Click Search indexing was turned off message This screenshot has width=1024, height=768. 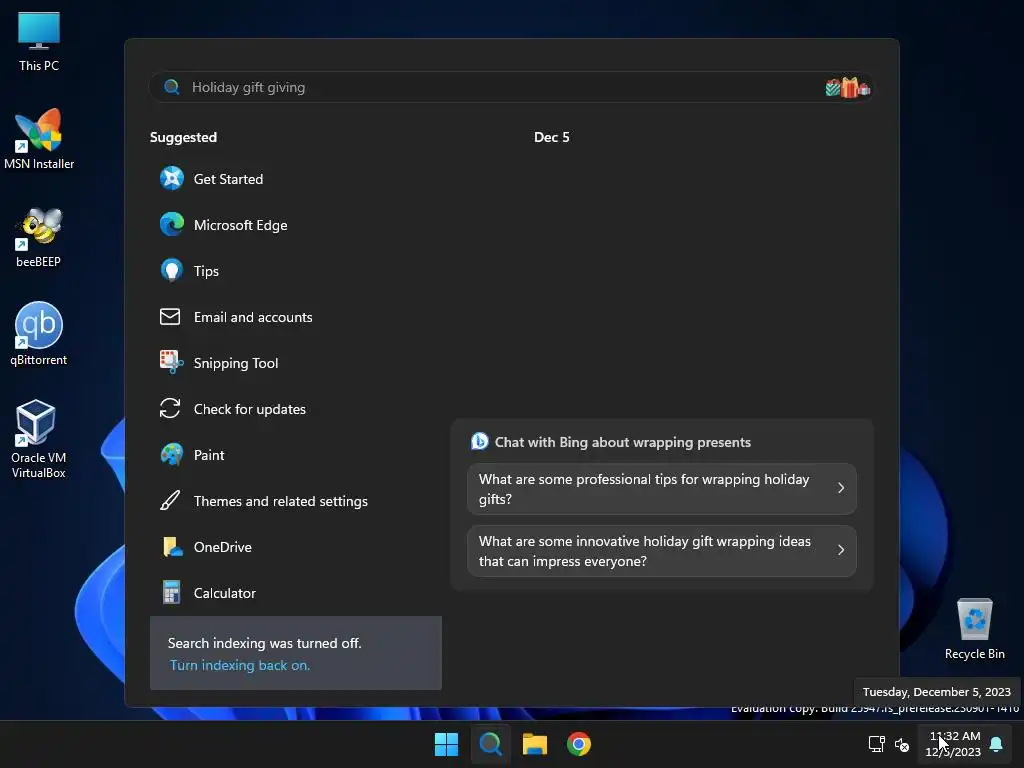tap(264, 643)
